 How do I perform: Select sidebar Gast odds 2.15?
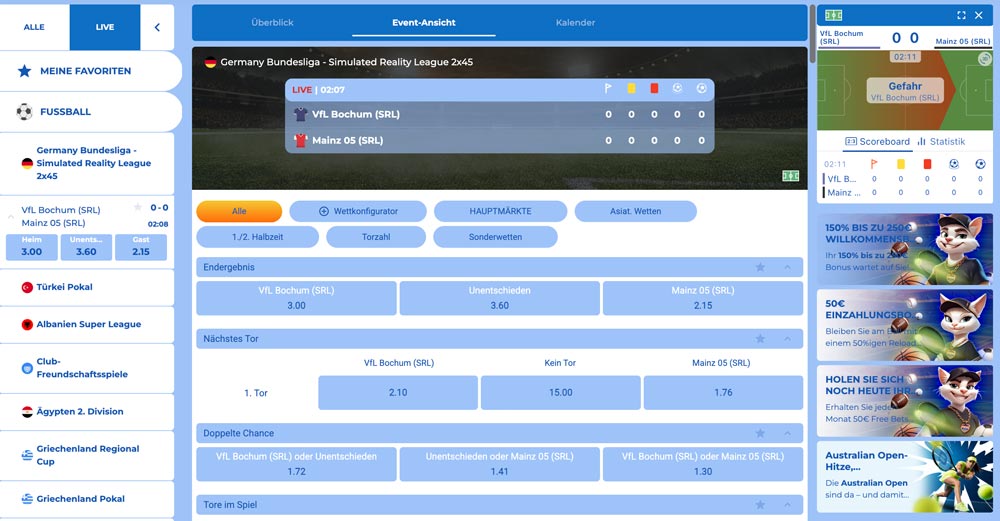(141, 247)
